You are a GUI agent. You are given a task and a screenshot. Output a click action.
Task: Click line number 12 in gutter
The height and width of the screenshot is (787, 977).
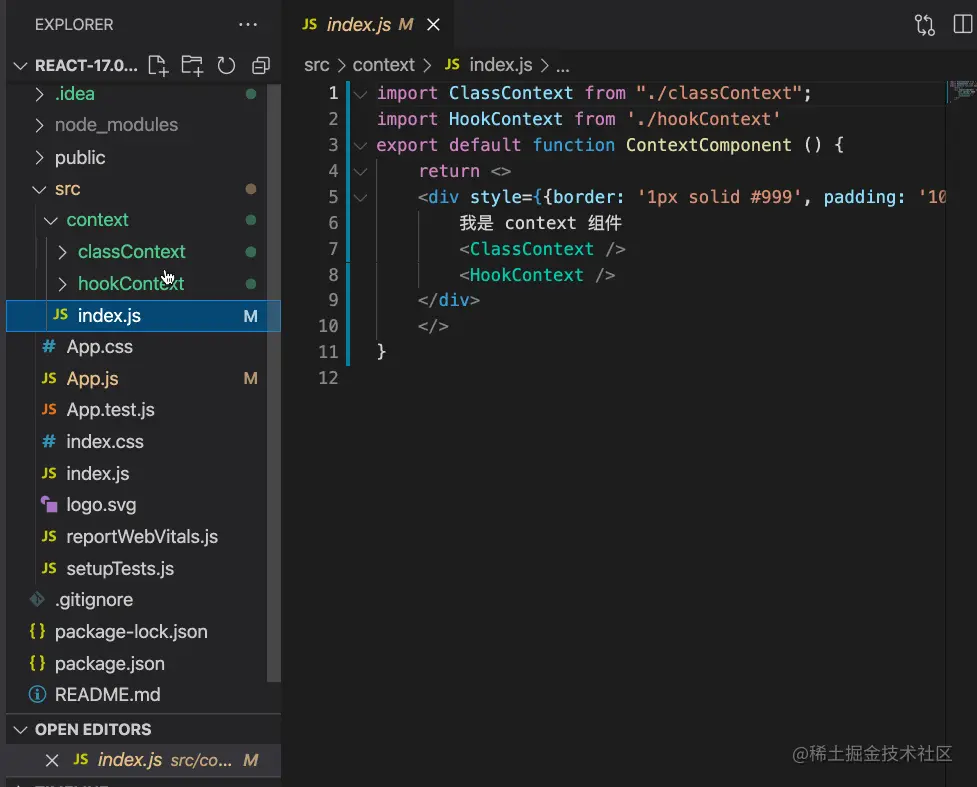[328, 378]
